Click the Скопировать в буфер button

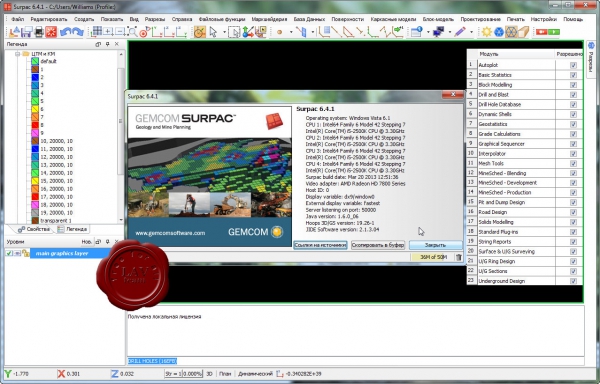[378, 245]
